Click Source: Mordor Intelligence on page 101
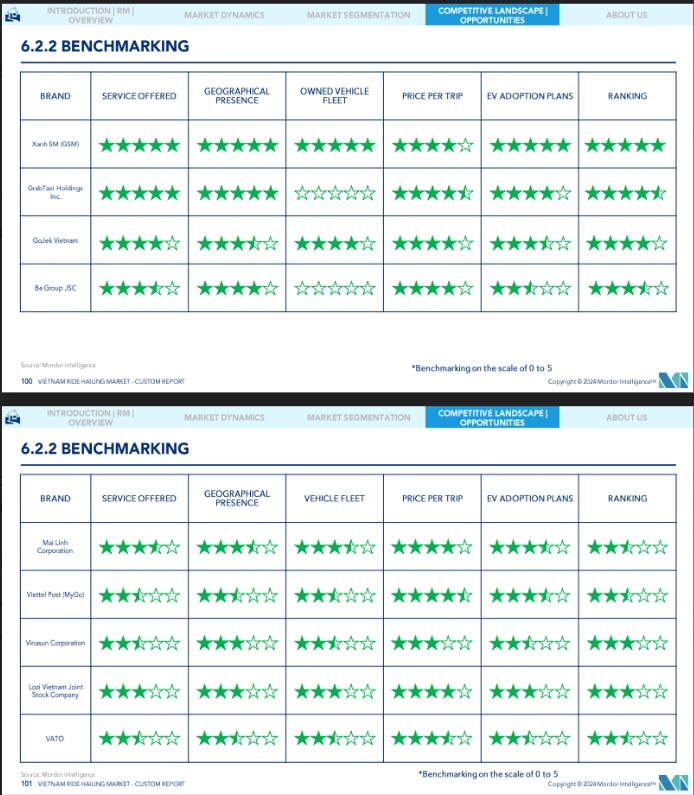The height and width of the screenshot is (795, 694). (x=58, y=774)
